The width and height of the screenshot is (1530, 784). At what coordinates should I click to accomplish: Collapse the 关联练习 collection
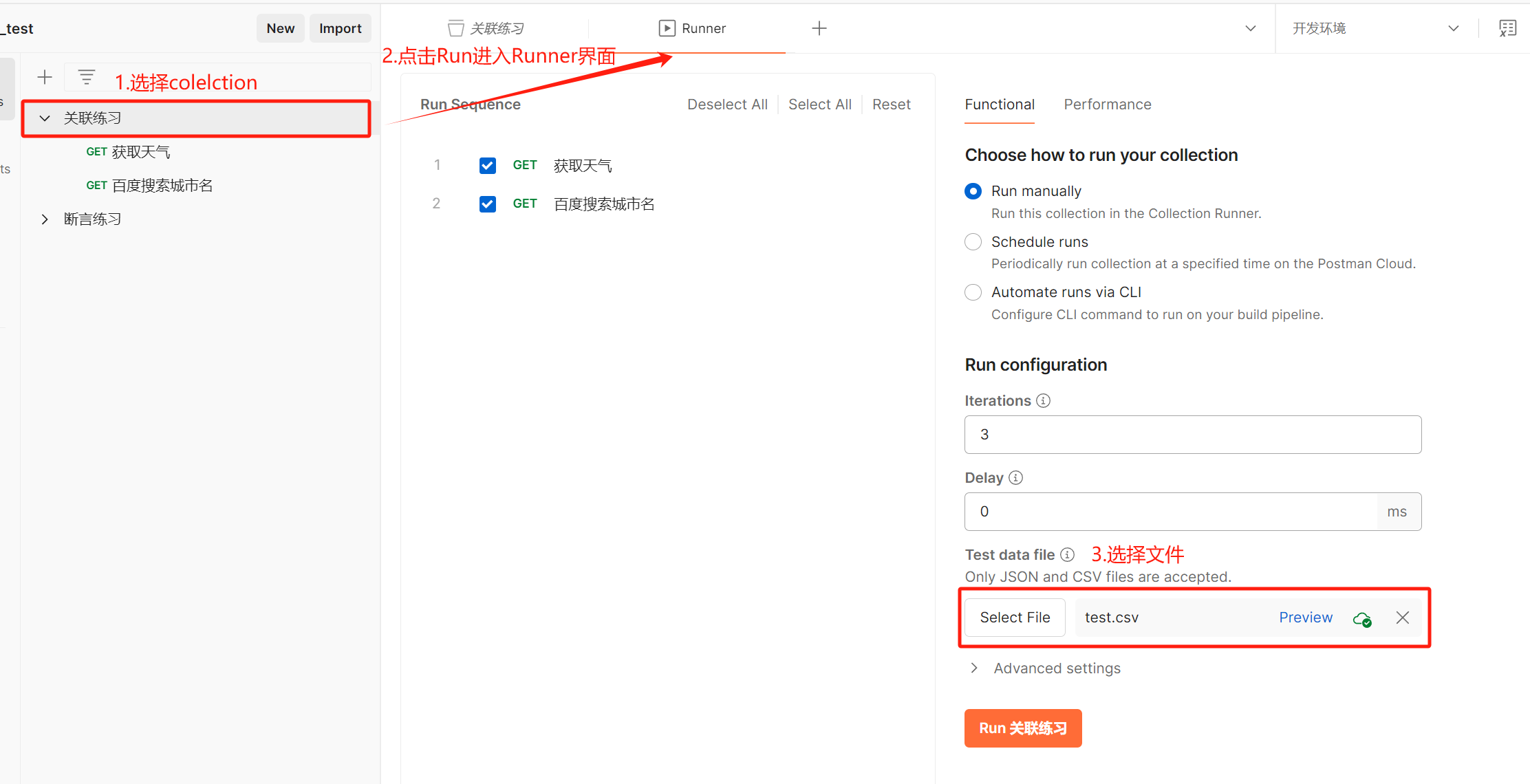tap(45, 118)
